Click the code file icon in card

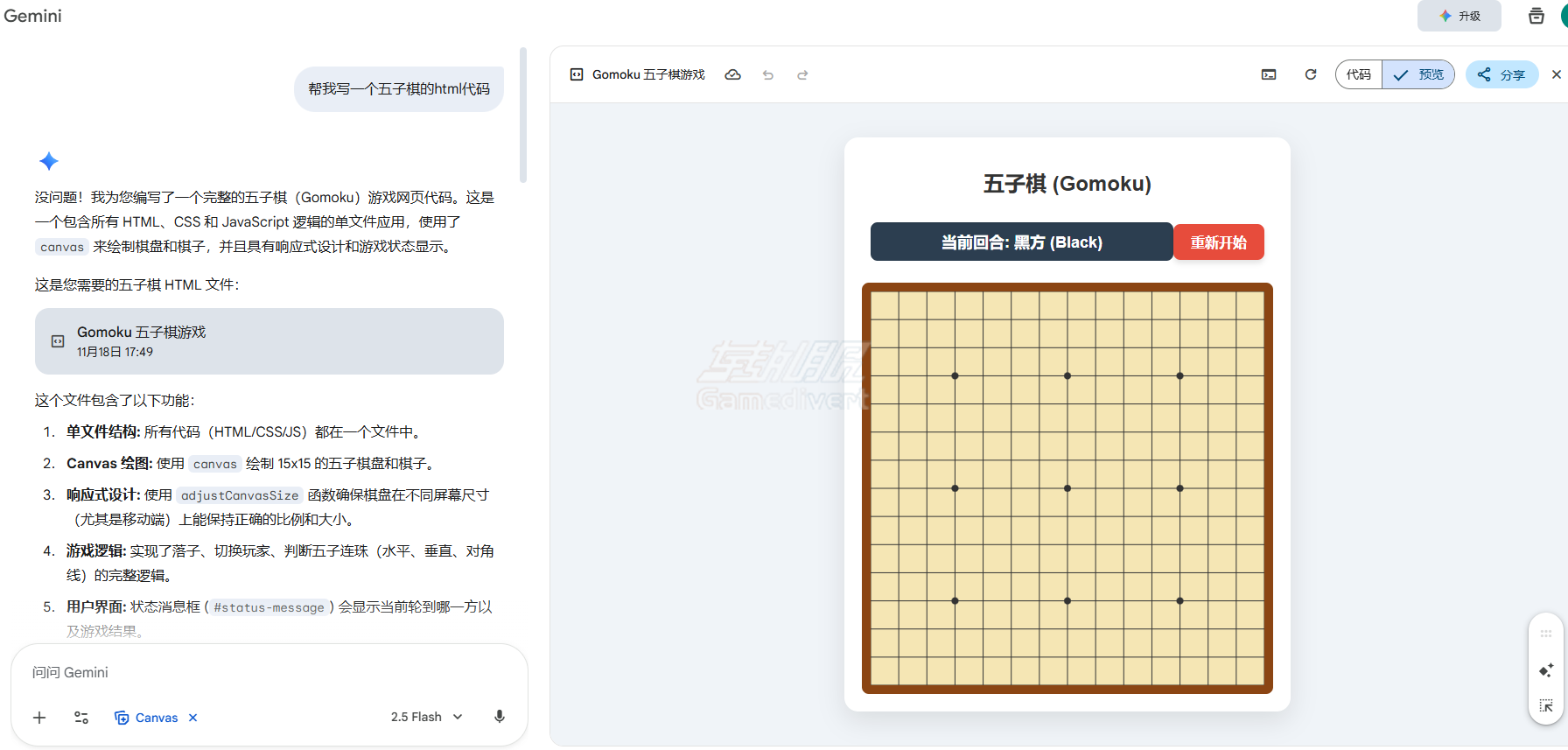point(58,341)
